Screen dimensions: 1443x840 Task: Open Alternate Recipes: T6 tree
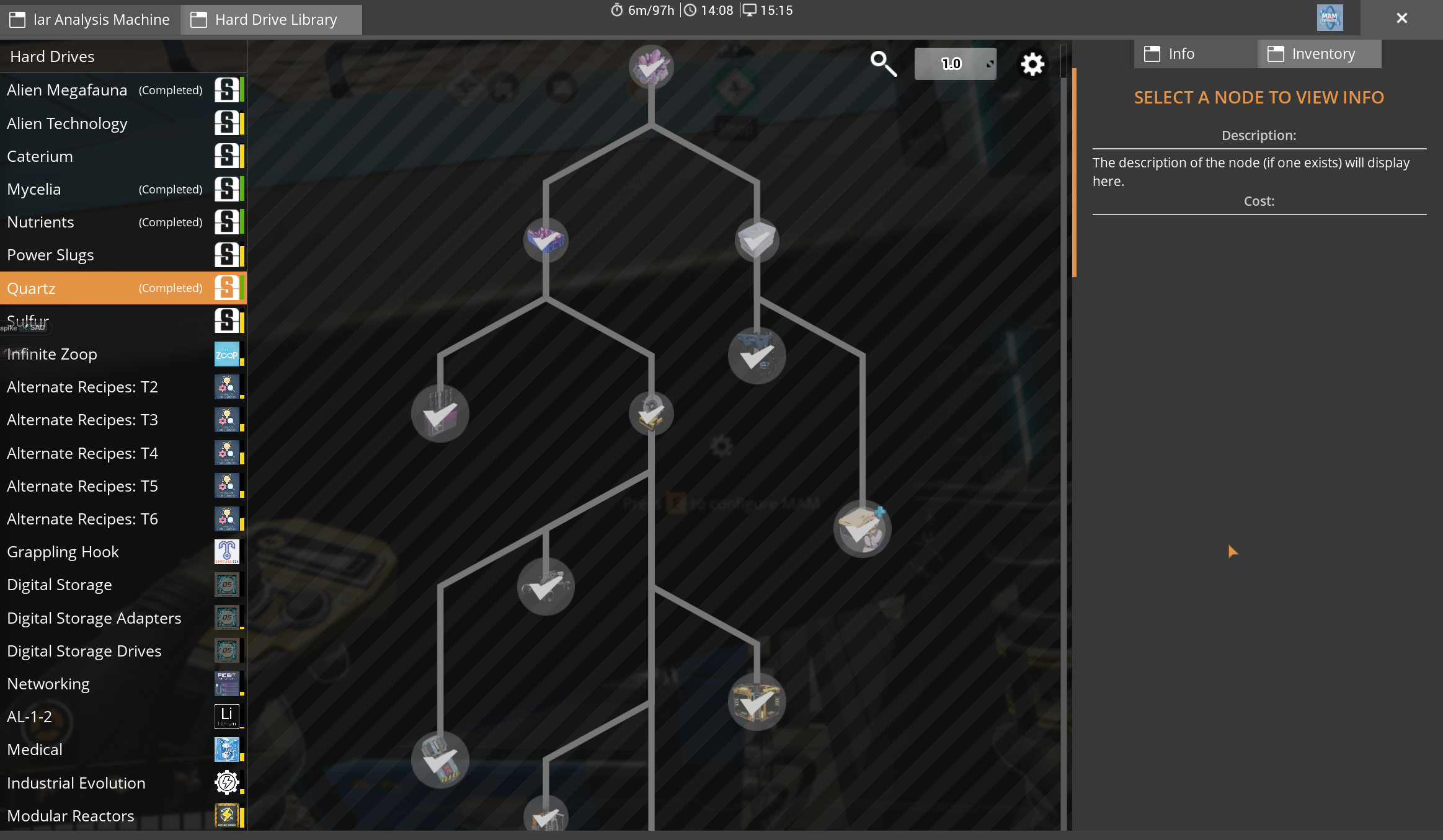pos(123,519)
